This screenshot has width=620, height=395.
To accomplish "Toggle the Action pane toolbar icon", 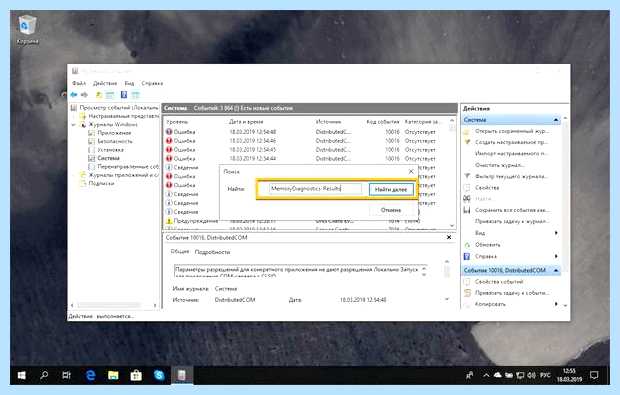I will click(x=136, y=95).
